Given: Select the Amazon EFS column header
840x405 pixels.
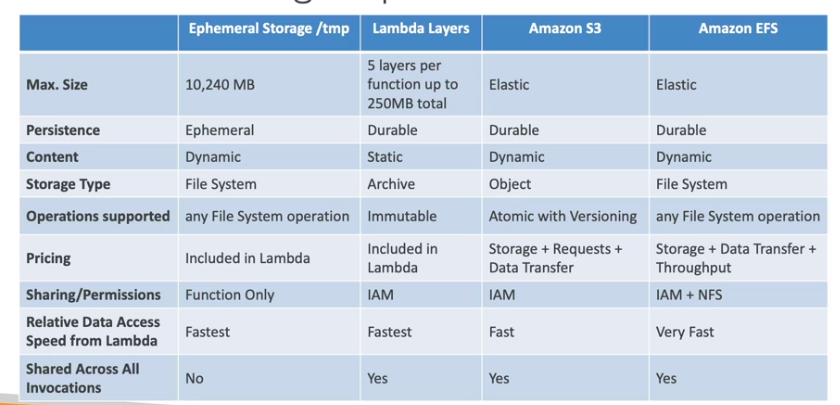Looking at the screenshot, I should point(738,29).
